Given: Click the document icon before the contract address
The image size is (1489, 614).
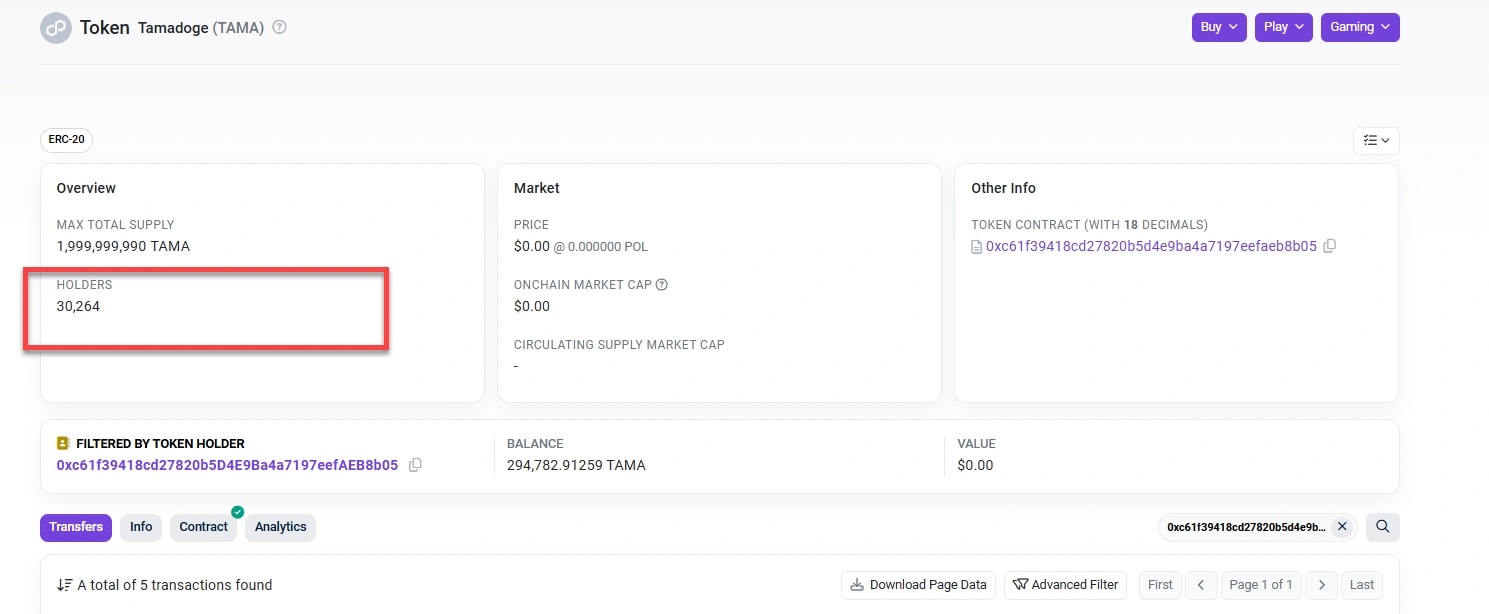Looking at the screenshot, I should [x=976, y=245].
